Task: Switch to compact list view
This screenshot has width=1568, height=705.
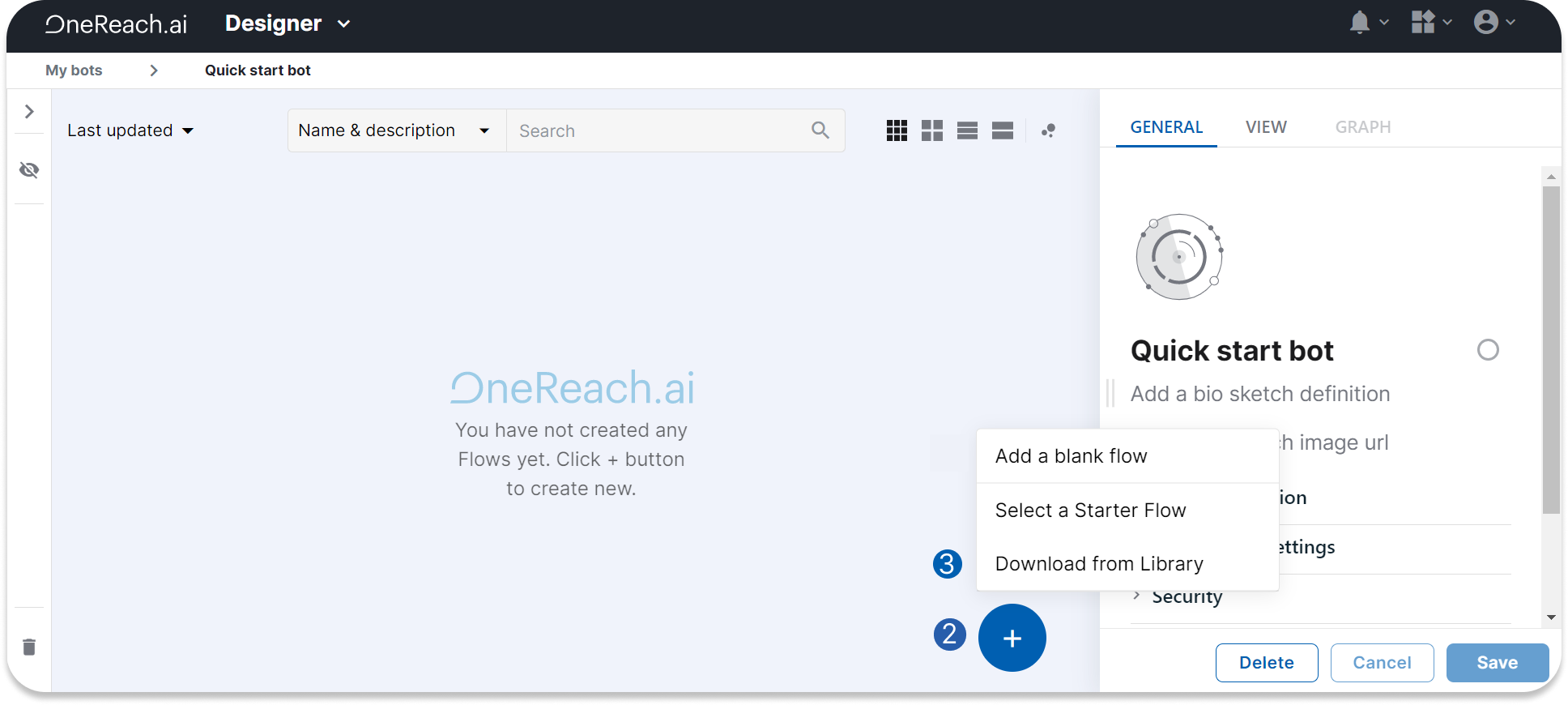Action: coord(967,130)
